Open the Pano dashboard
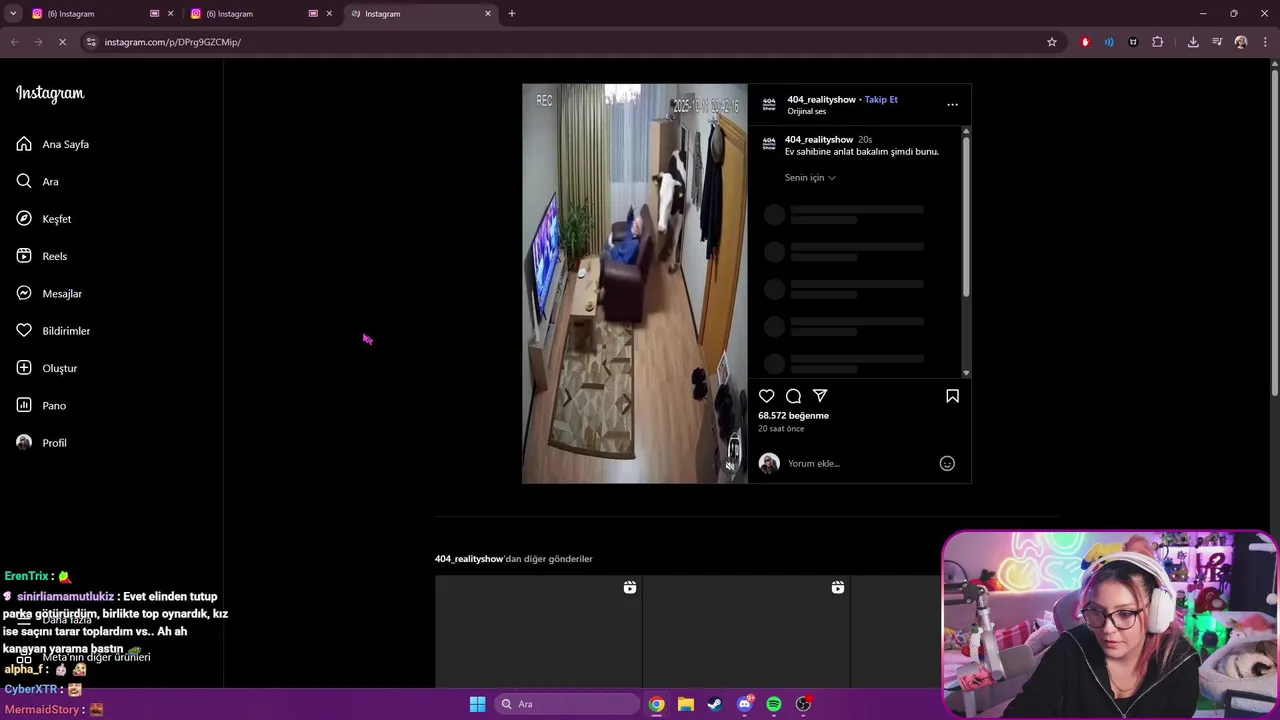1280x720 pixels. [40, 405]
